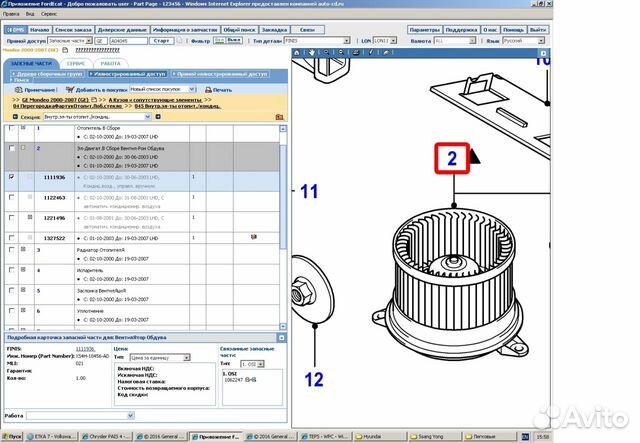Image resolution: width=640 pixels, height=443 pixels.
Task: Tick the checkbox for row 1 Отопитель в сборе
Action: pos(11,128)
